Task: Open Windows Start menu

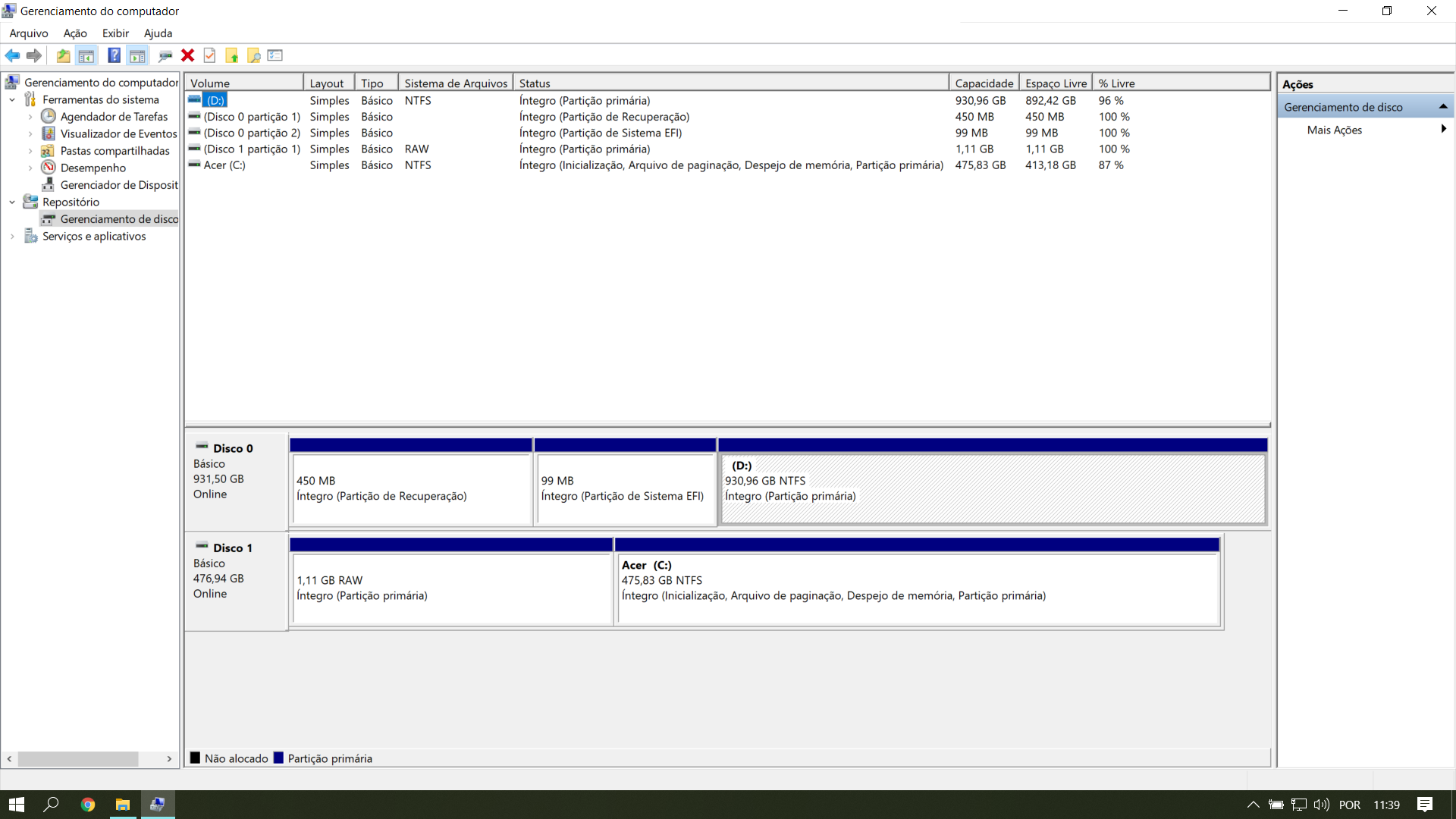Action: [17, 805]
